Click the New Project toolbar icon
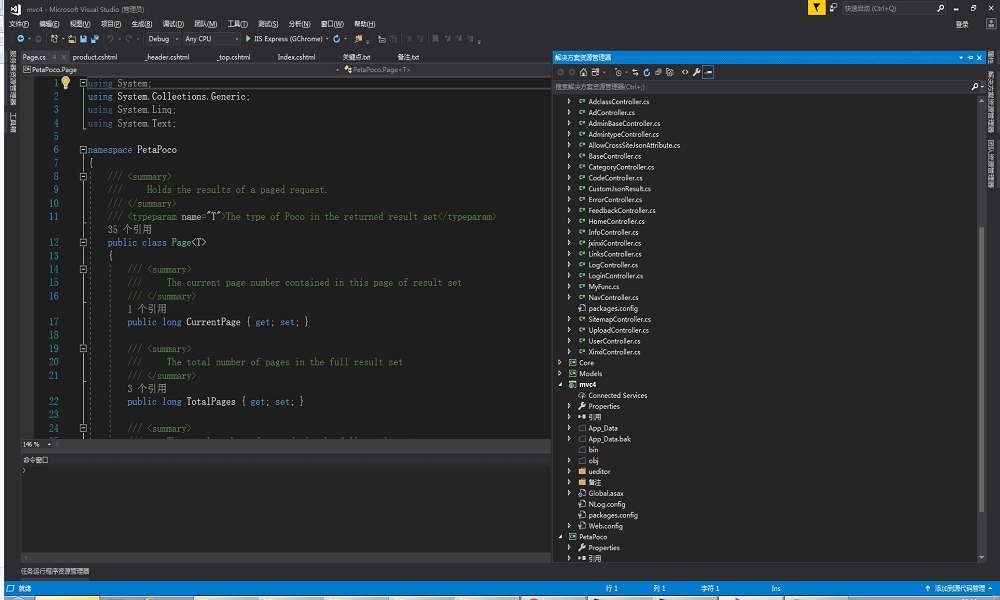Screen dimensions: 1000x600 click(x=54, y=39)
